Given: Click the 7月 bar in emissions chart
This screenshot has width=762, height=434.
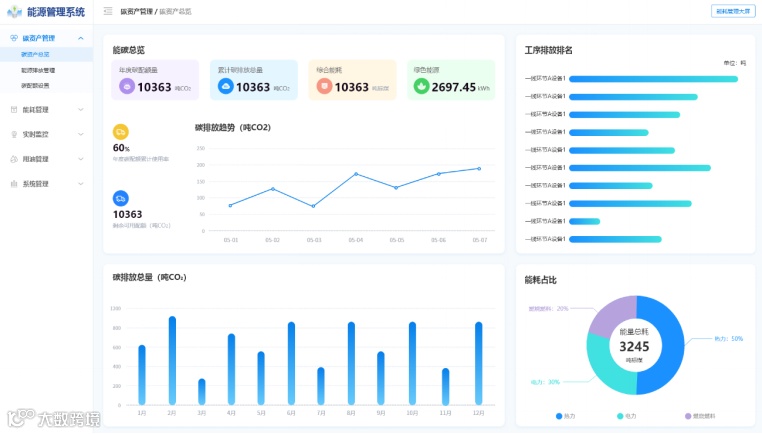Looking at the screenshot, I should point(321,386).
